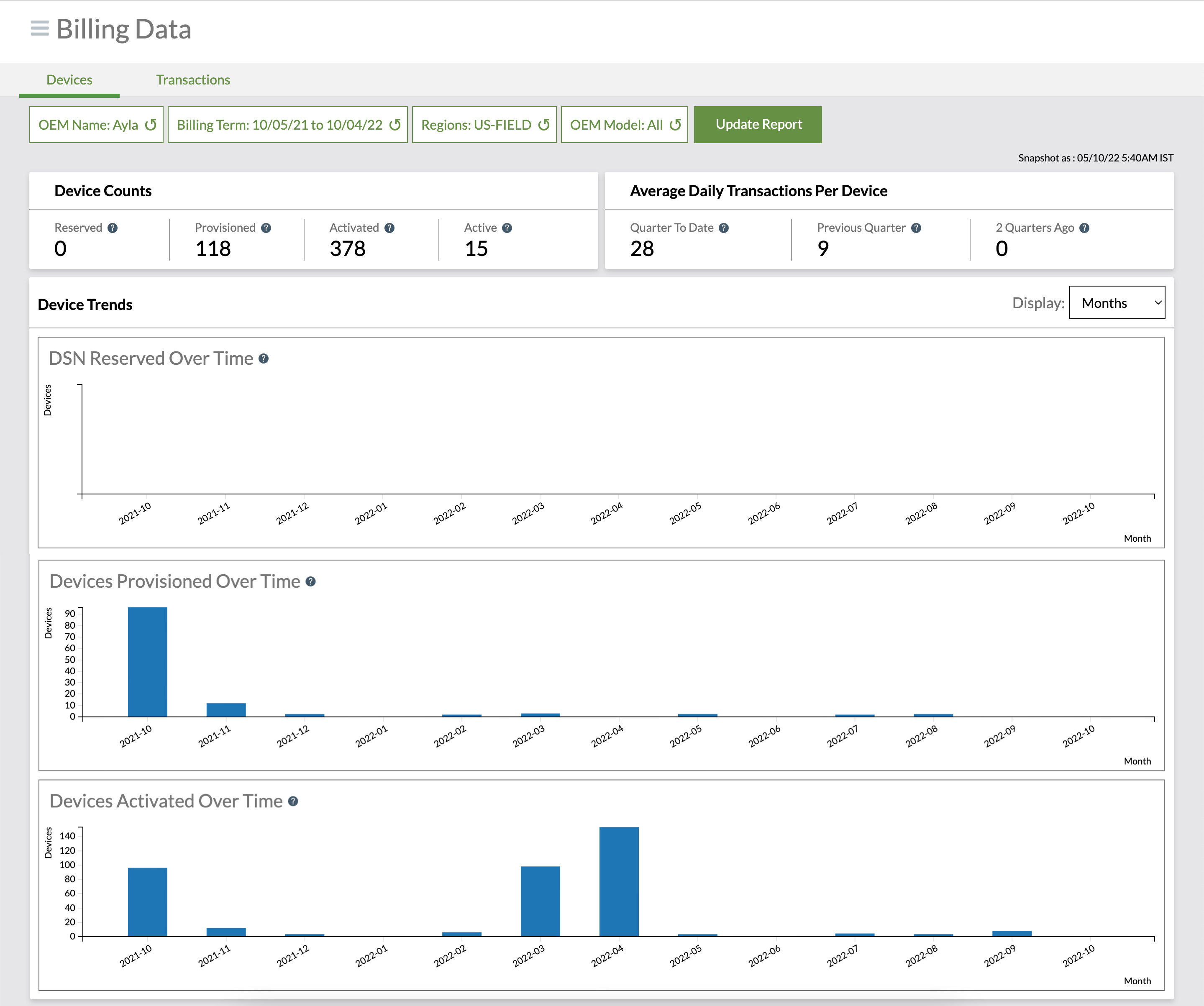1204x1006 pixels.
Task: Reset the OEM Model filter icon
Action: pyautogui.click(x=675, y=124)
